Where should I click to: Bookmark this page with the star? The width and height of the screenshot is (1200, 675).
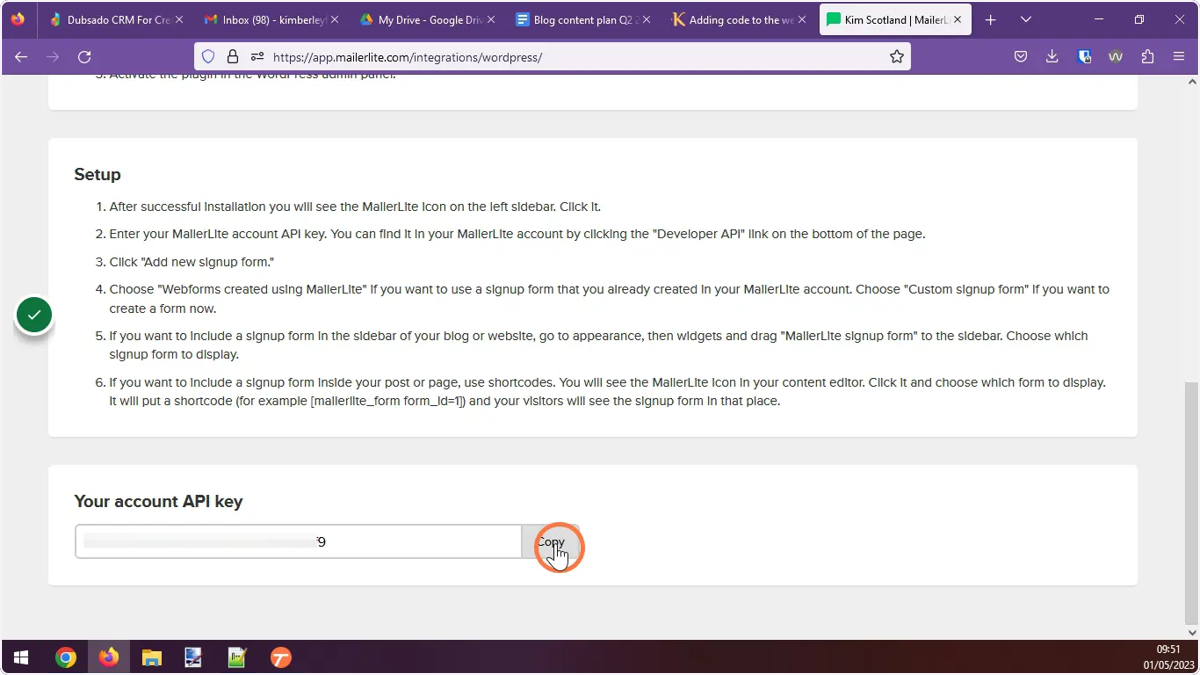[x=897, y=57]
